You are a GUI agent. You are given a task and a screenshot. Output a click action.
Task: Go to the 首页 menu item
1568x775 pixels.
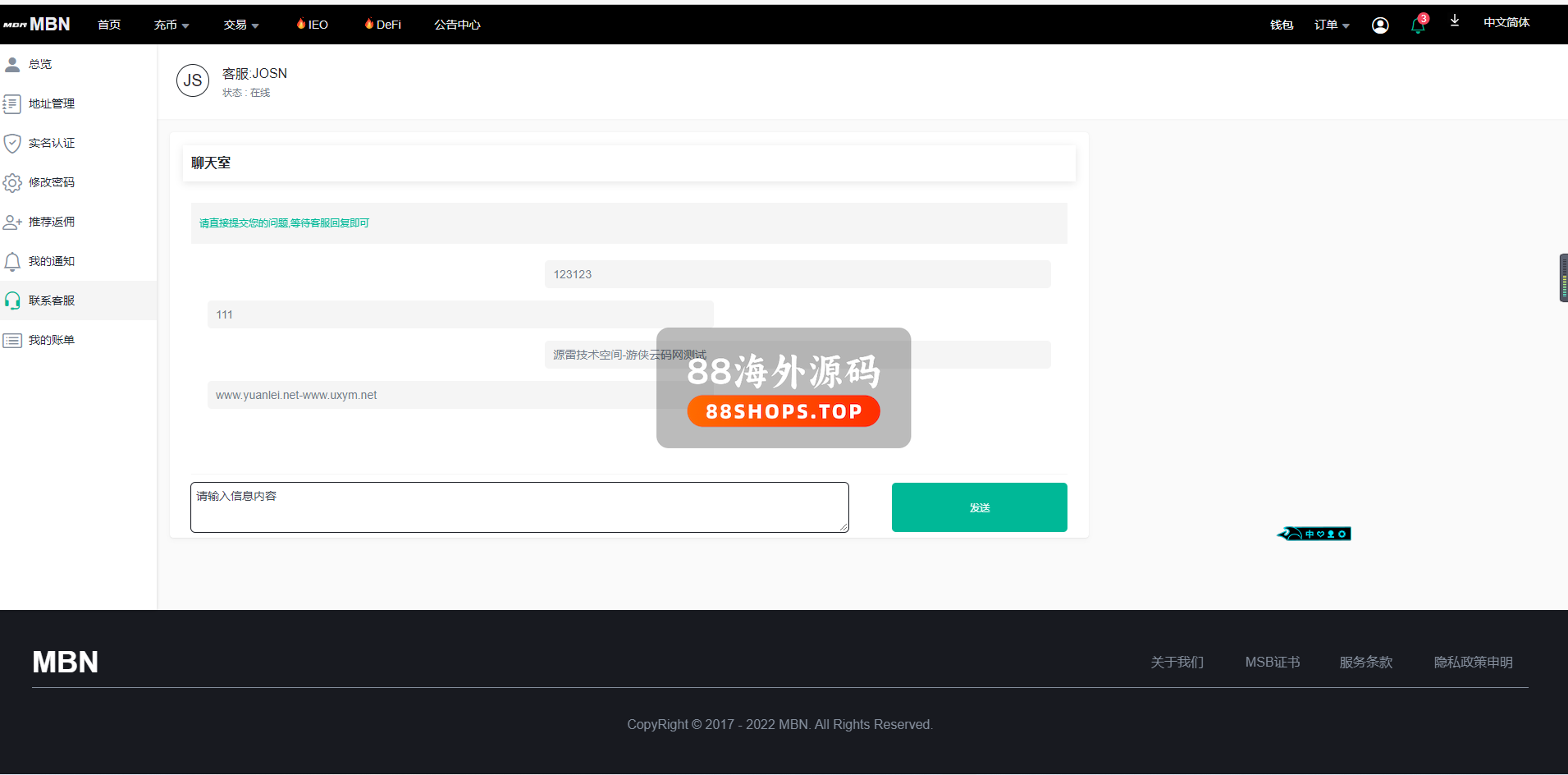pos(109,25)
